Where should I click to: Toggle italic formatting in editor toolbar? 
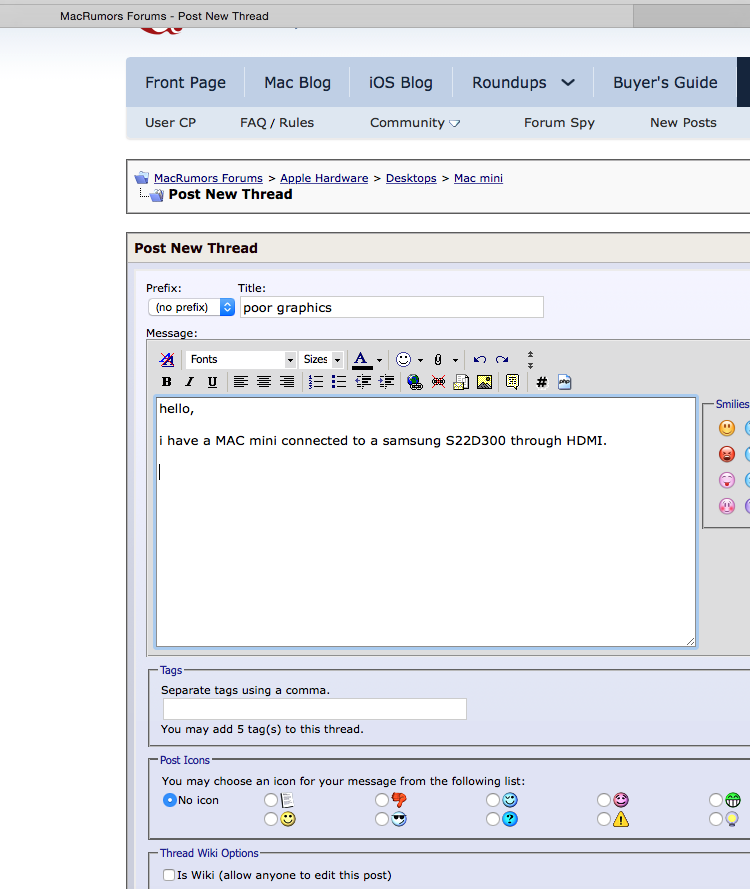click(x=189, y=382)
